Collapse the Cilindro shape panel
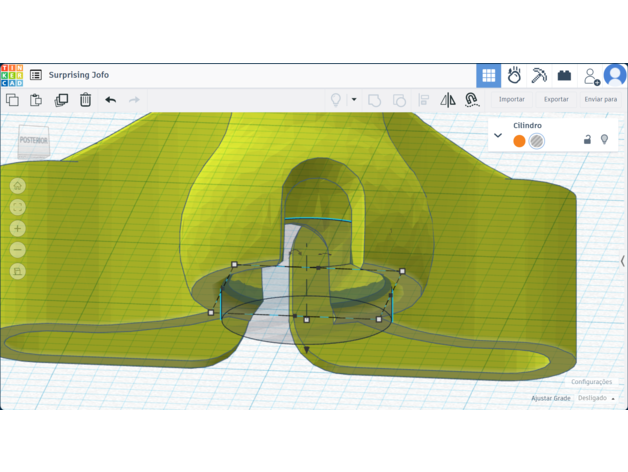 tap(498, 136)
